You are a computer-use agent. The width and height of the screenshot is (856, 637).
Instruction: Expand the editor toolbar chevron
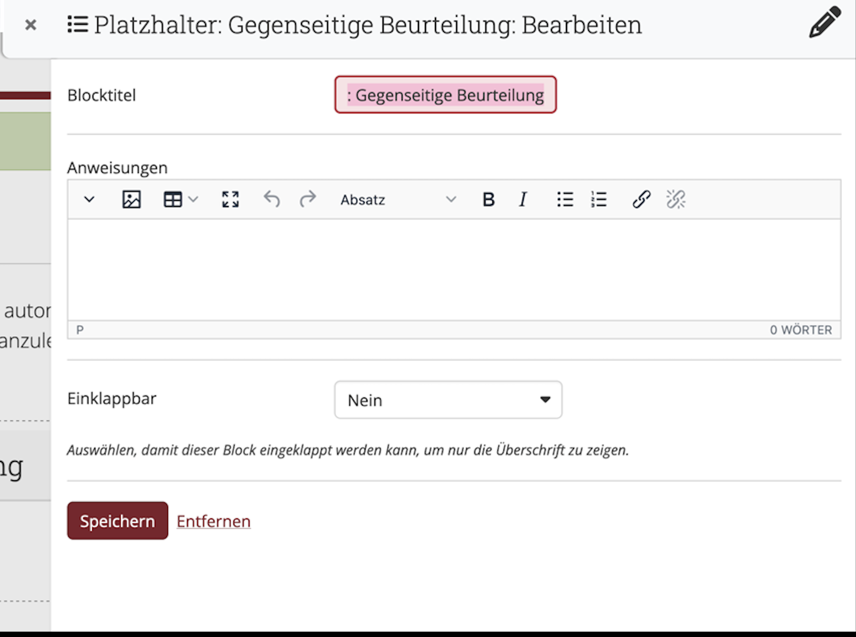(x=89, y=200)
